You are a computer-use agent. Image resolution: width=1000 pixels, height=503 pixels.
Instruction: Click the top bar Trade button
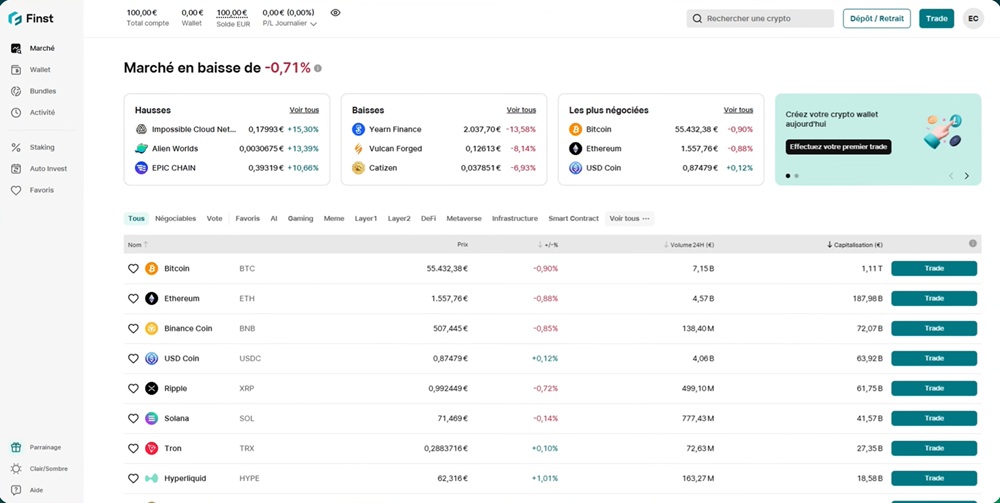click(x=936, y=18)
